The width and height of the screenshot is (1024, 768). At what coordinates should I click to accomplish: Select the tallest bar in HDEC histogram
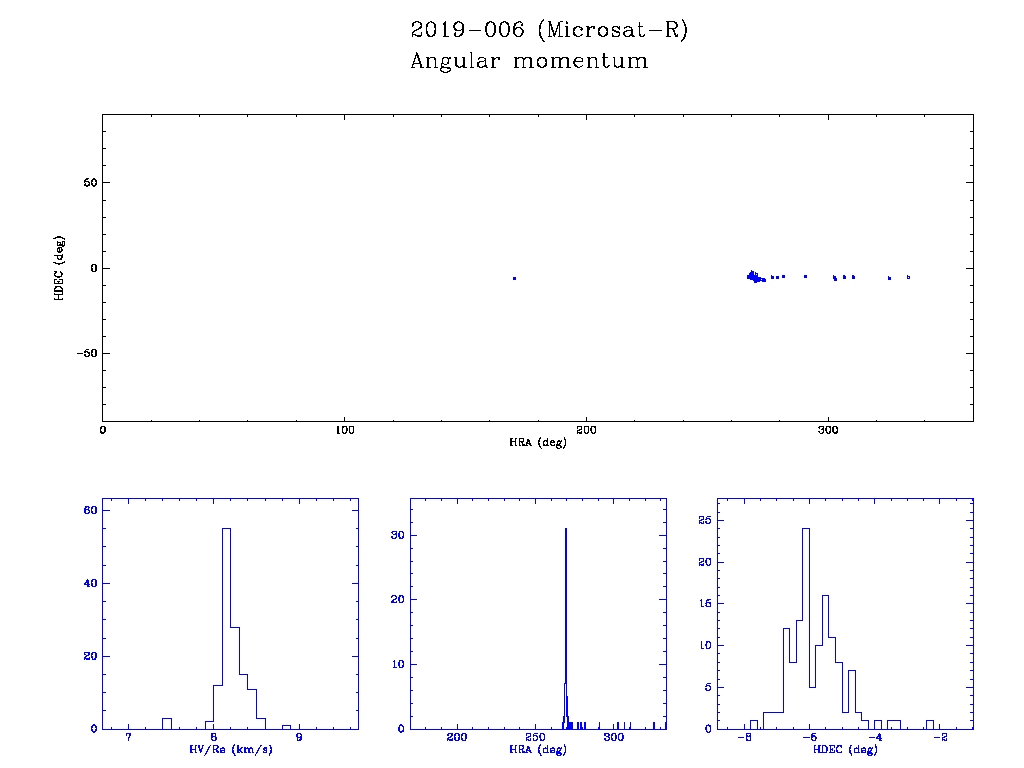[x=806, y=628]
